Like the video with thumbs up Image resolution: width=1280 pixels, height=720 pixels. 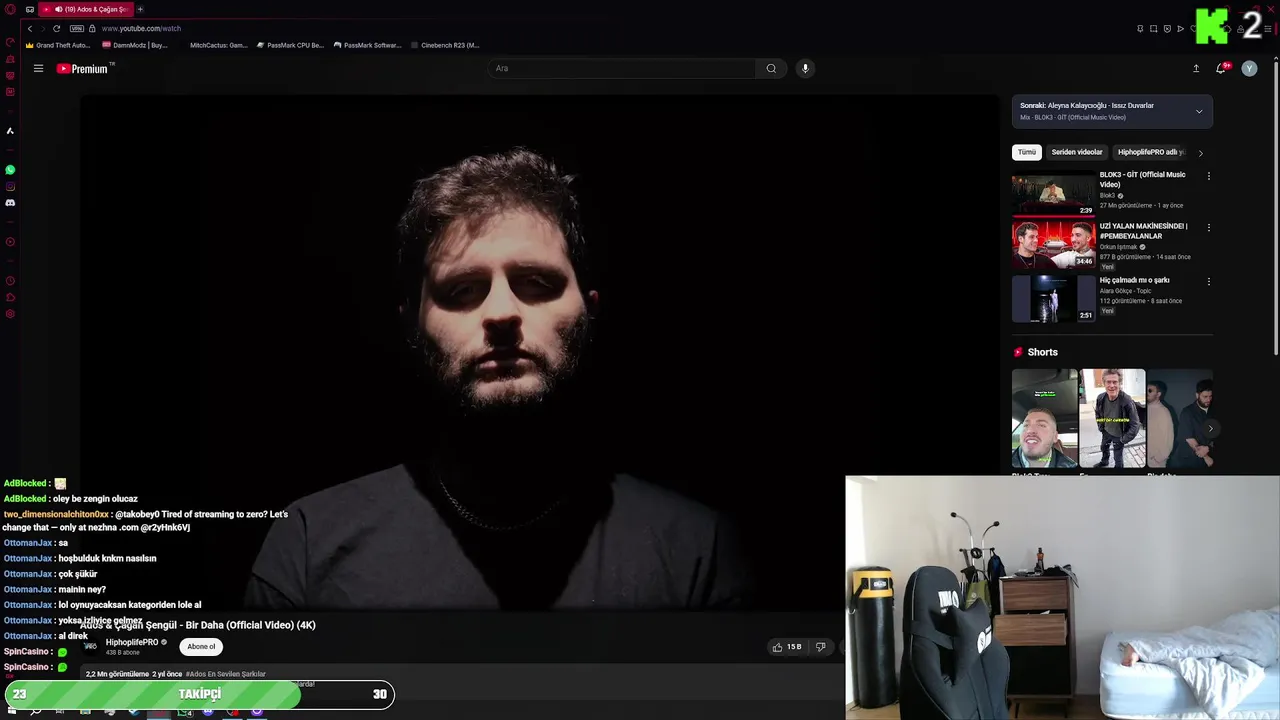coord(787,647)
